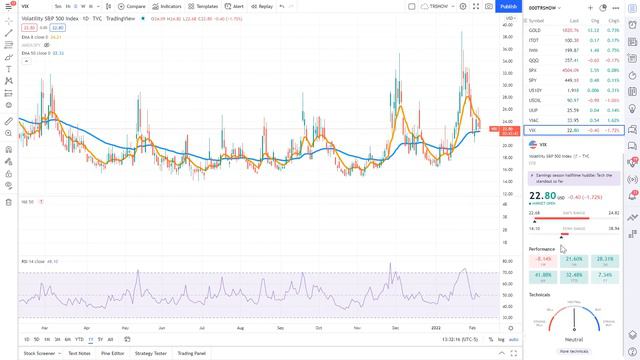640x360 pixels.
Task: Select the QQQ row in watchlist
Action: [573, 60]
